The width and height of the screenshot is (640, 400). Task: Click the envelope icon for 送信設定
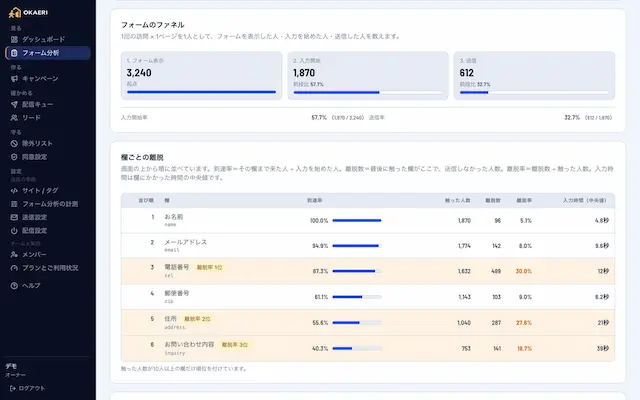pos(14,218)
